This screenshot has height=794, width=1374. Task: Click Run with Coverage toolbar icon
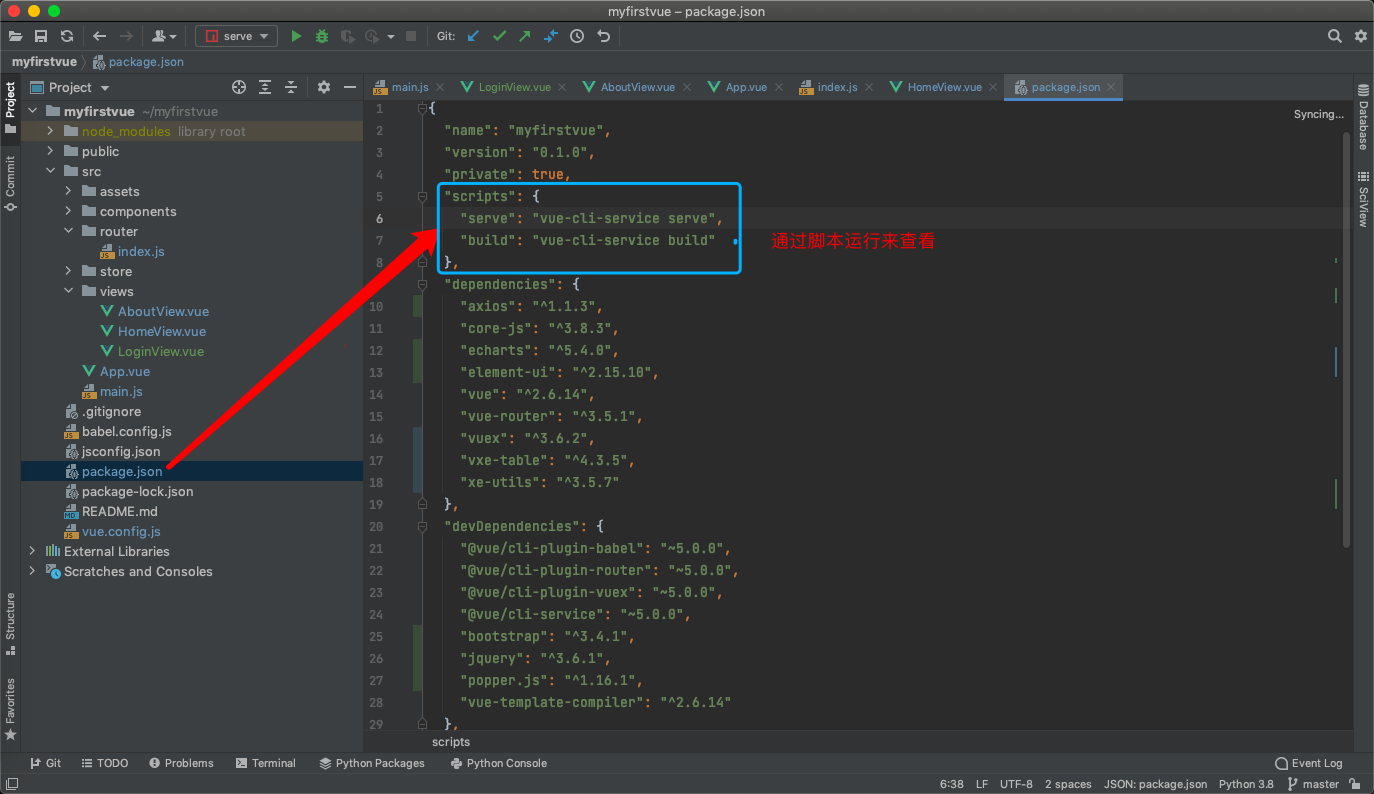[347, 36]
